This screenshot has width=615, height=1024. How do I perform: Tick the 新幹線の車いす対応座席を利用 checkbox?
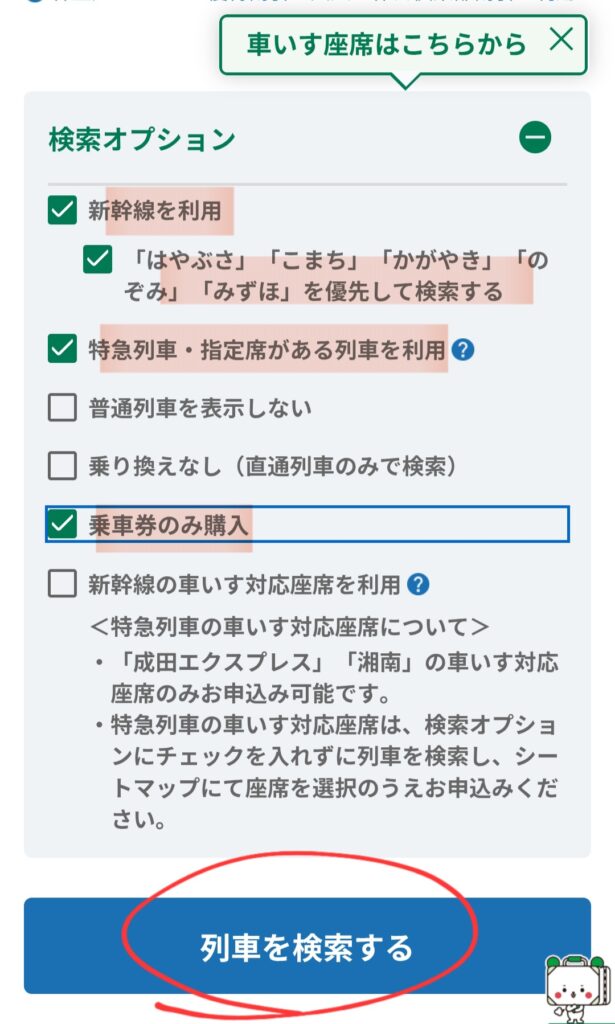point(62,584)
